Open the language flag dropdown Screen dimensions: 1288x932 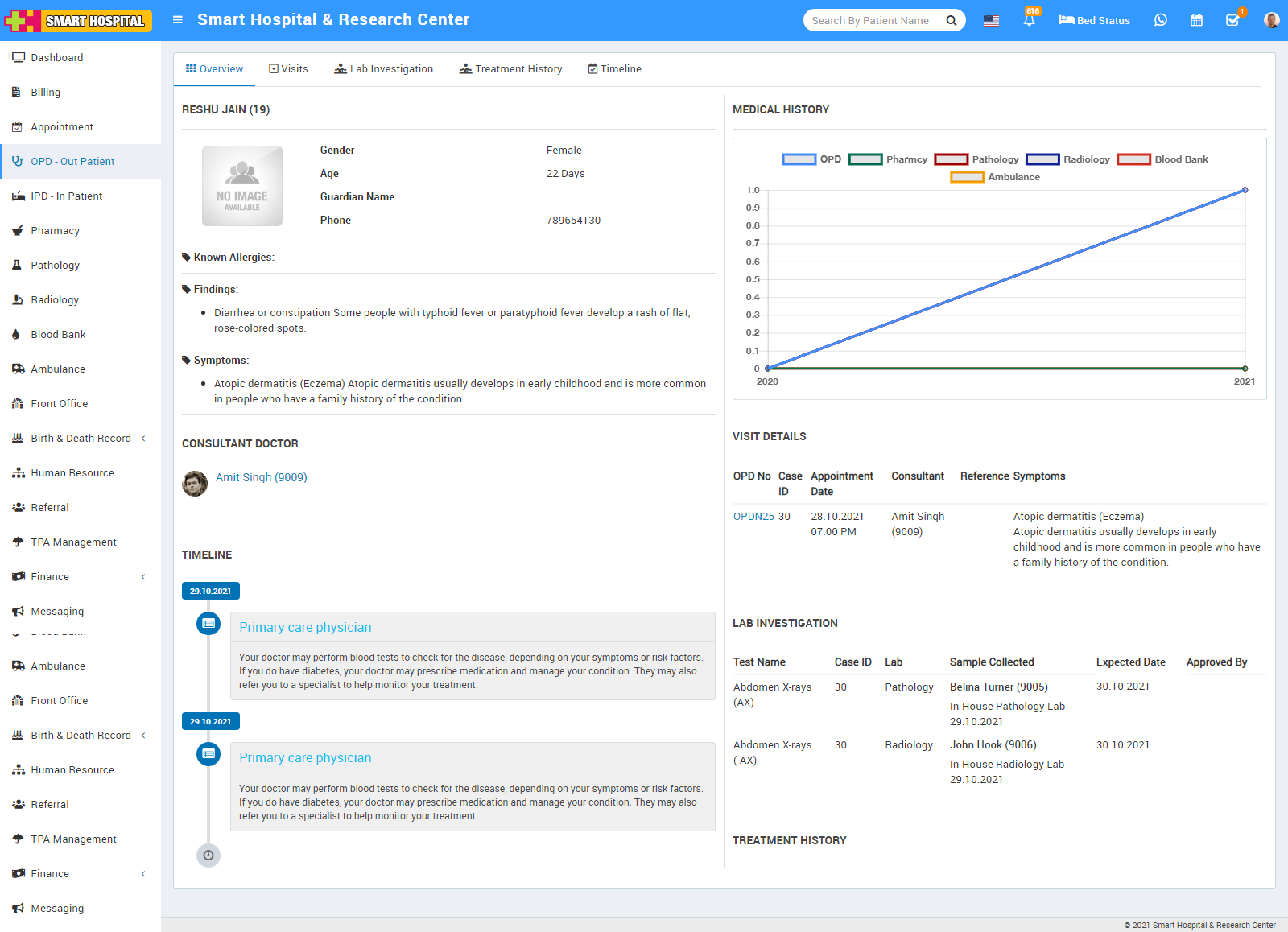pyautogui.click(x=990, y=20)
